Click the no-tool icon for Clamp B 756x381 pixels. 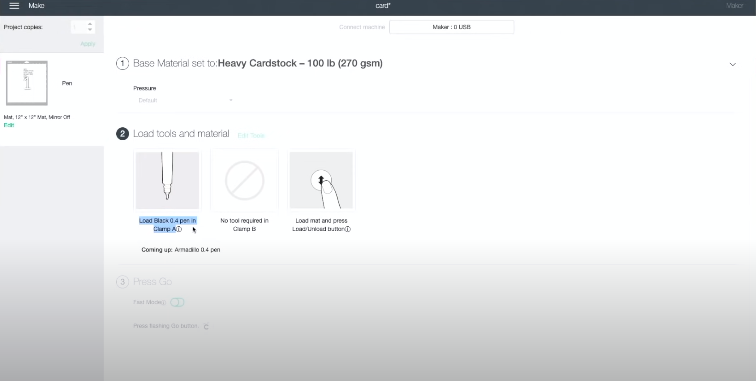(x=244, y=180)
